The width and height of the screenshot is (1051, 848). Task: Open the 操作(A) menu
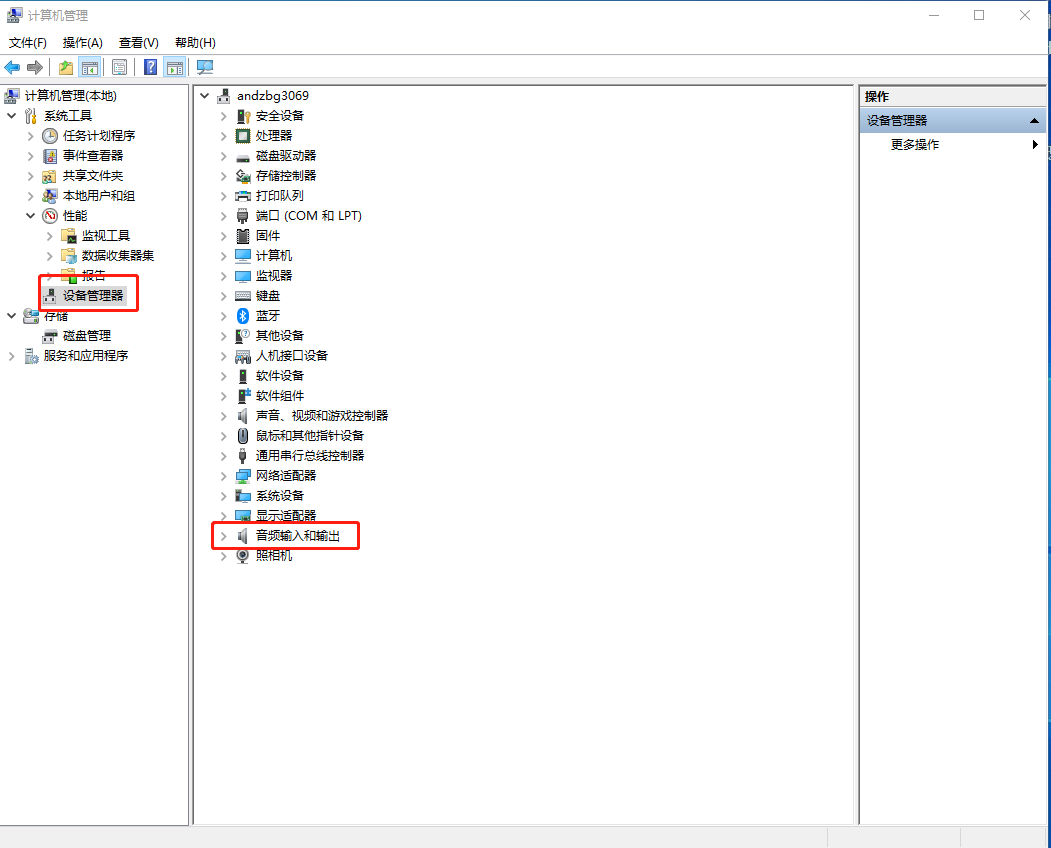82,43
